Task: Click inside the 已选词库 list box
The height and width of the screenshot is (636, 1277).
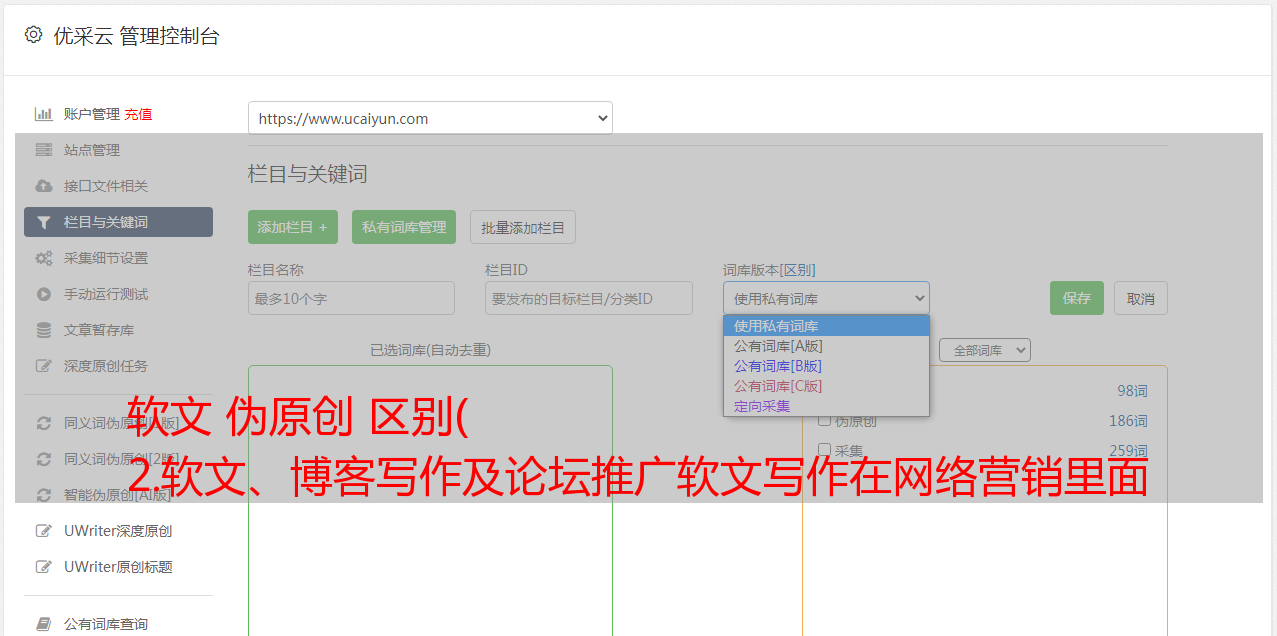Action: 430,500
